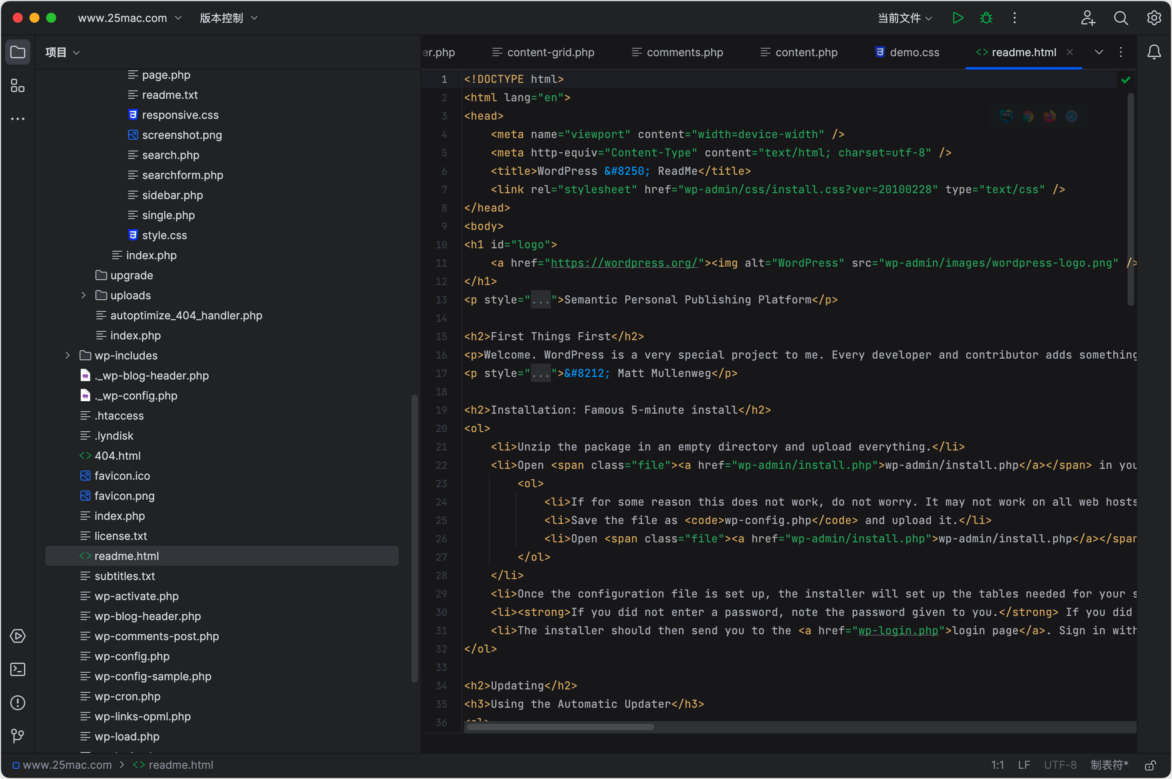Image resolution: width=1172 pixels, height=779 pixels.
Task: Open page in Firefox browser icon
Action: [1049, 117]
